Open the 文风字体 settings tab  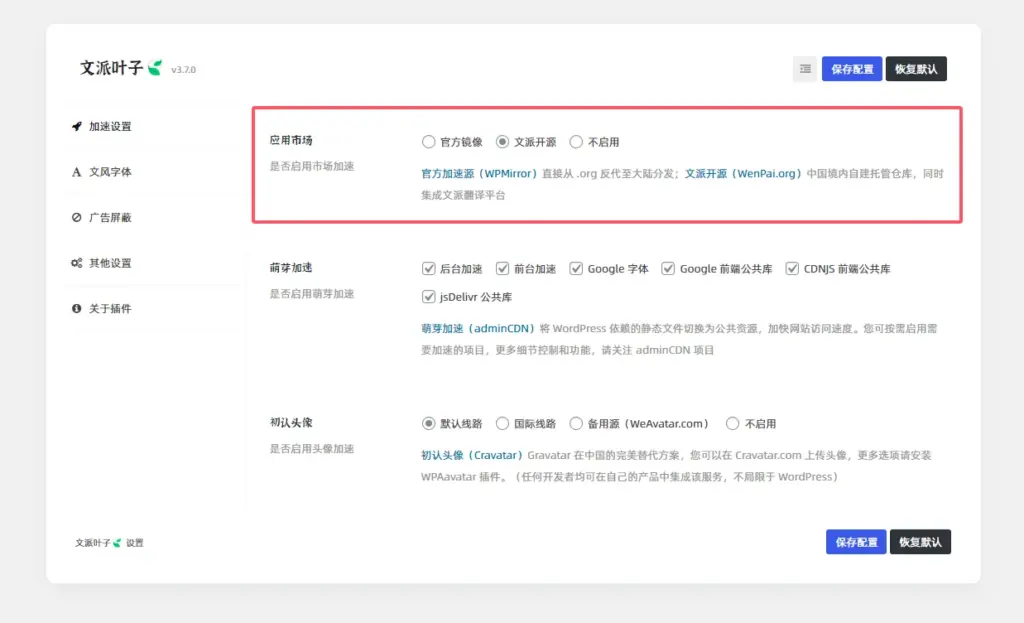tap(110, 172)
